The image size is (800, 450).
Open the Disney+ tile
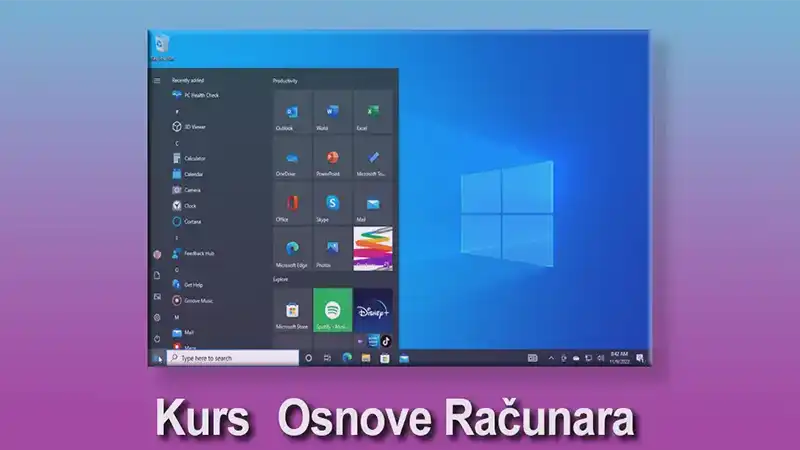(x=372, y=310)
